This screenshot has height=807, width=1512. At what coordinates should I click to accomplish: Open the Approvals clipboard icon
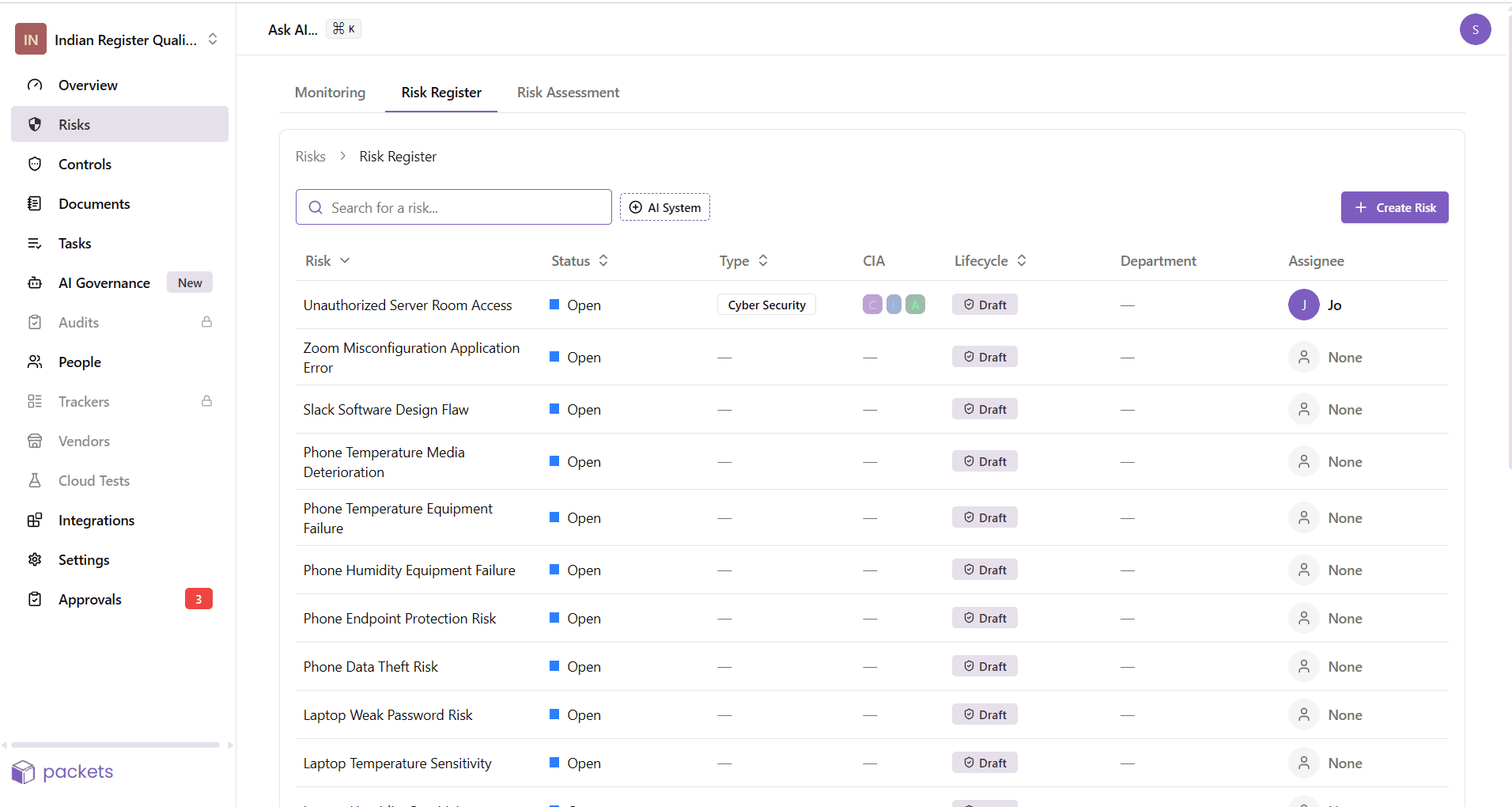point(35,599)
